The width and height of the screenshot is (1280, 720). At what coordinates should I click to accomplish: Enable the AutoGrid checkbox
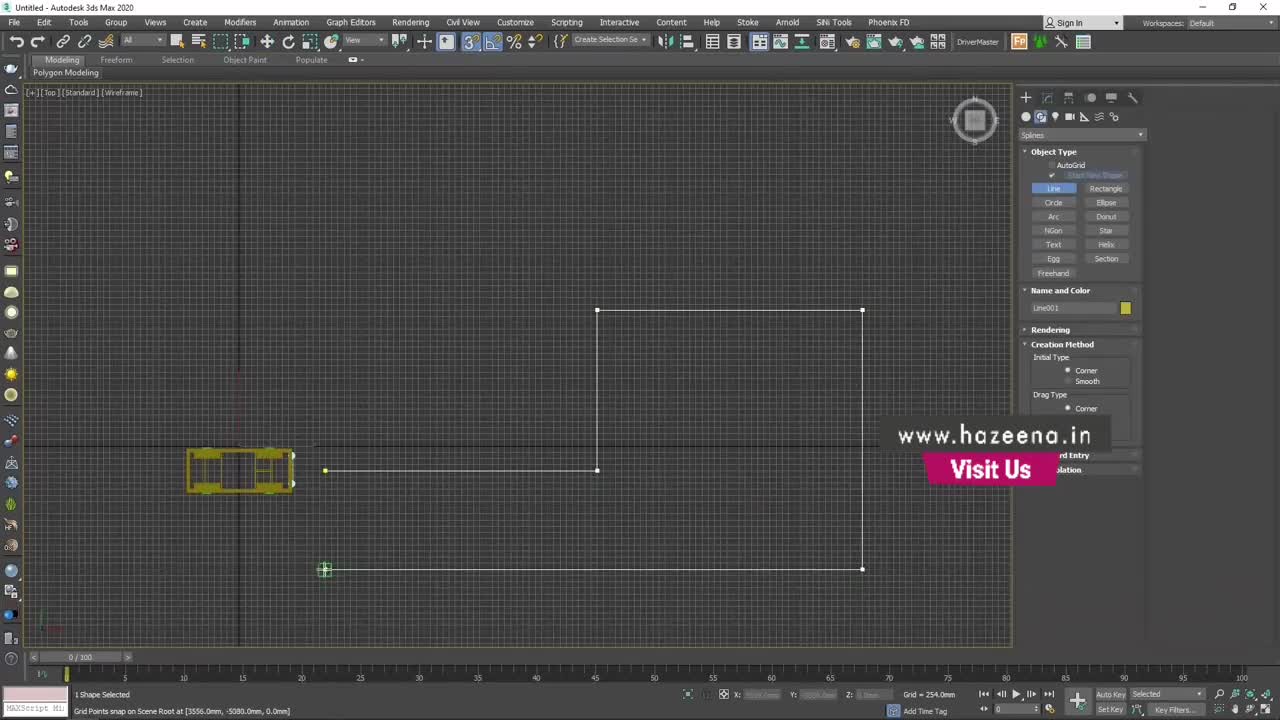pos(1051,165)
